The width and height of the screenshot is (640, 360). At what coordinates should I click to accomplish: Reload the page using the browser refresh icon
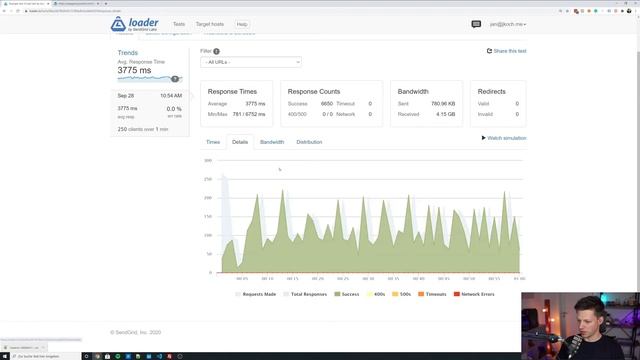click(x=18, y=11)
